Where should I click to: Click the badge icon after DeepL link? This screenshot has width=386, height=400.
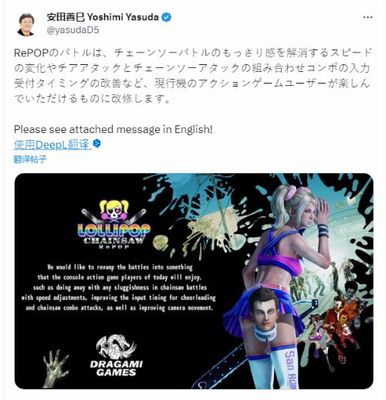point(96,144)
